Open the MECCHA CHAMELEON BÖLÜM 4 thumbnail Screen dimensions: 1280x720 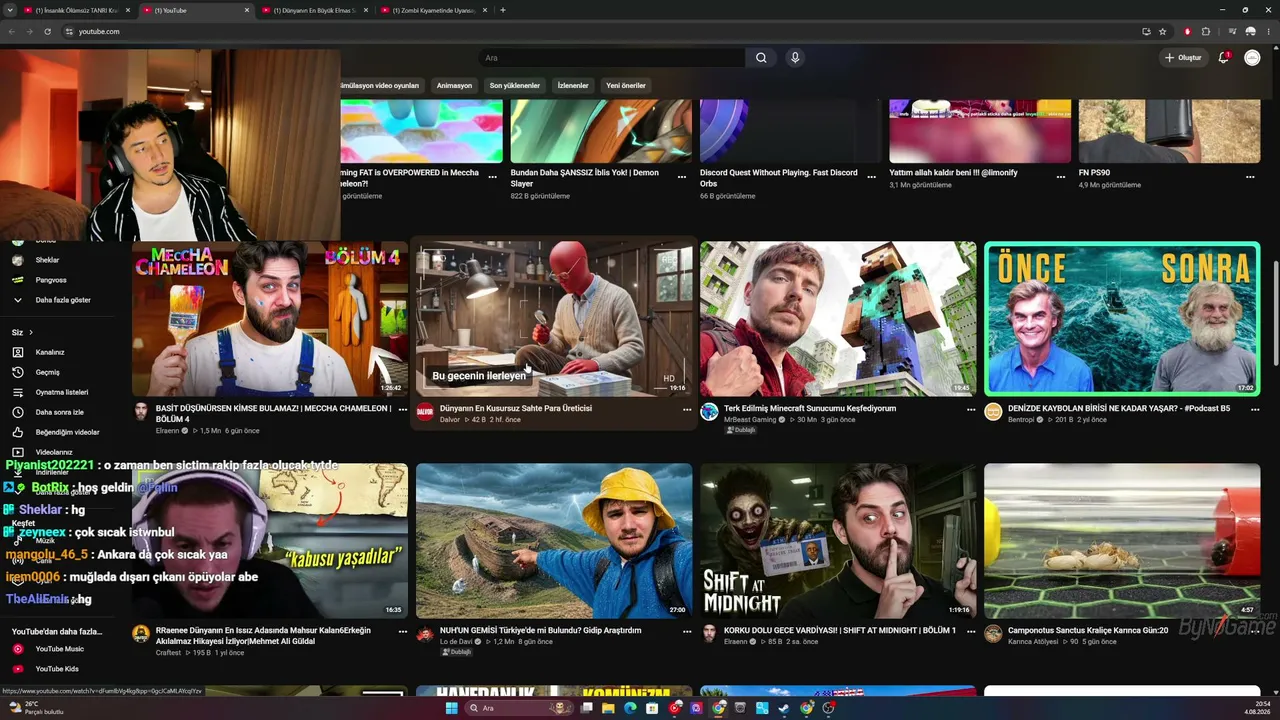click(x=270, y=319)
